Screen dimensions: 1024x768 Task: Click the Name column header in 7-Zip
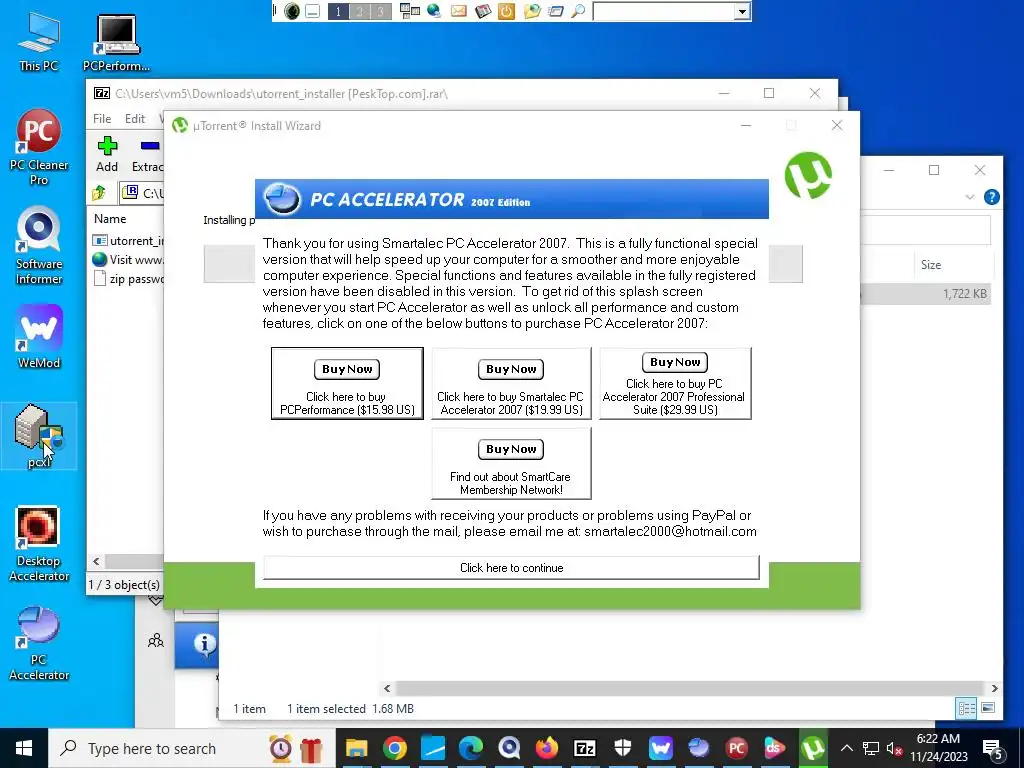(x=110, y=219)
